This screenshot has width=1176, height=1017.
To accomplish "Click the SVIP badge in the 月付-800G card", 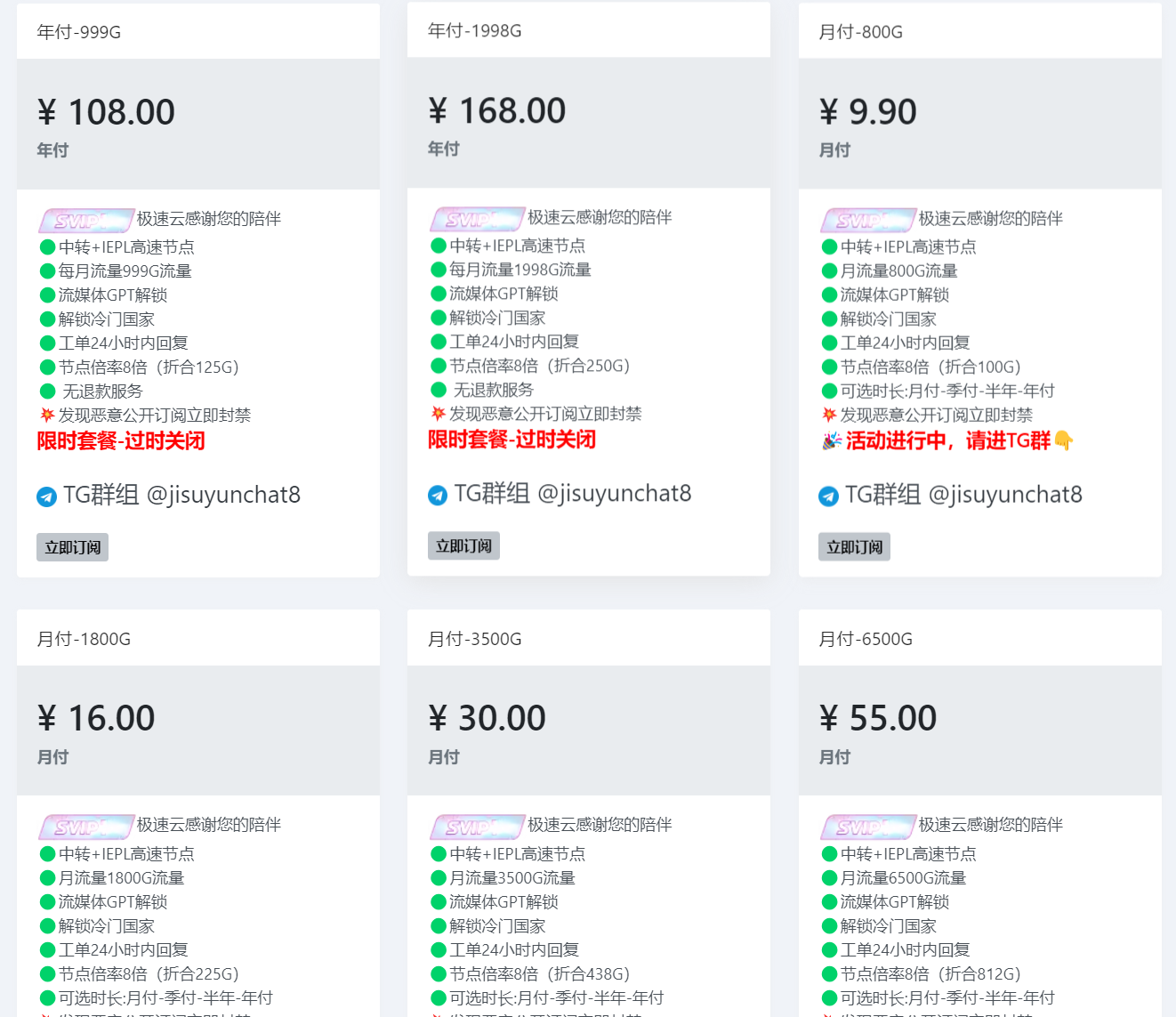I will pos(867,220).
